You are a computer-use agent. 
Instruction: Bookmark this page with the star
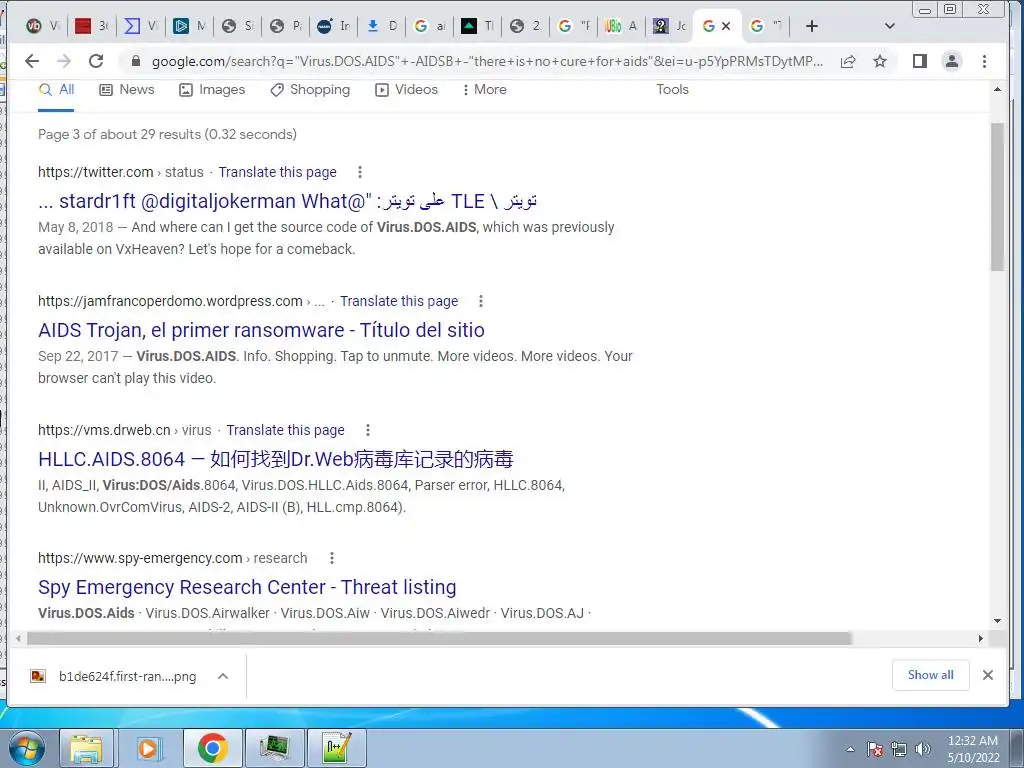[x=880, y=61]
